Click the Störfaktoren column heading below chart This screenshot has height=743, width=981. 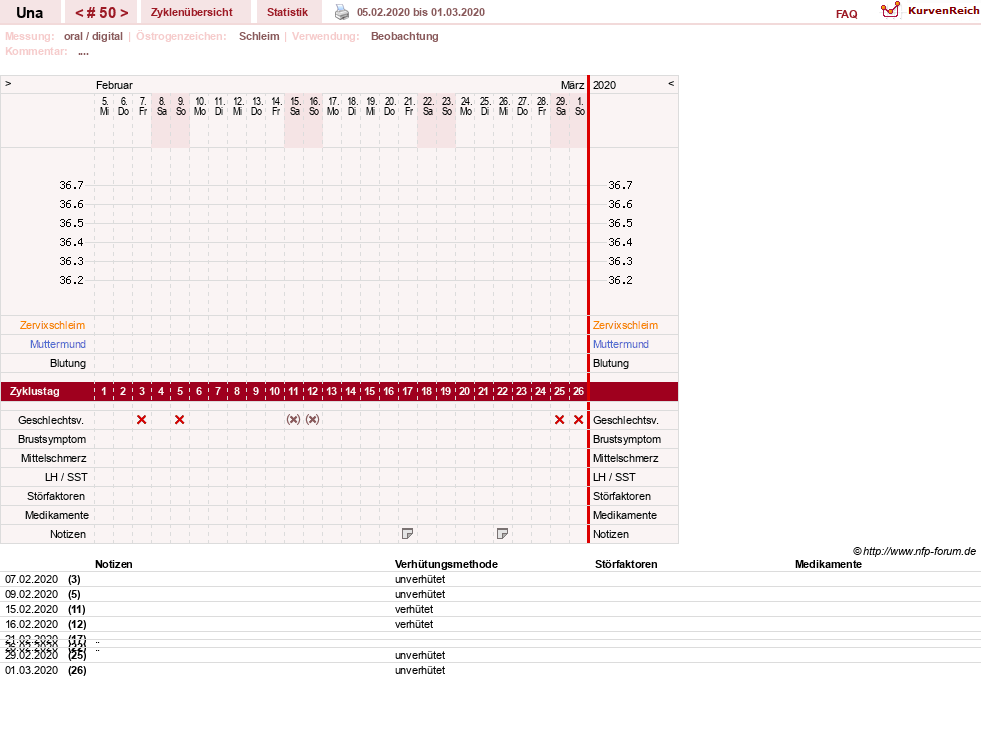626,564
